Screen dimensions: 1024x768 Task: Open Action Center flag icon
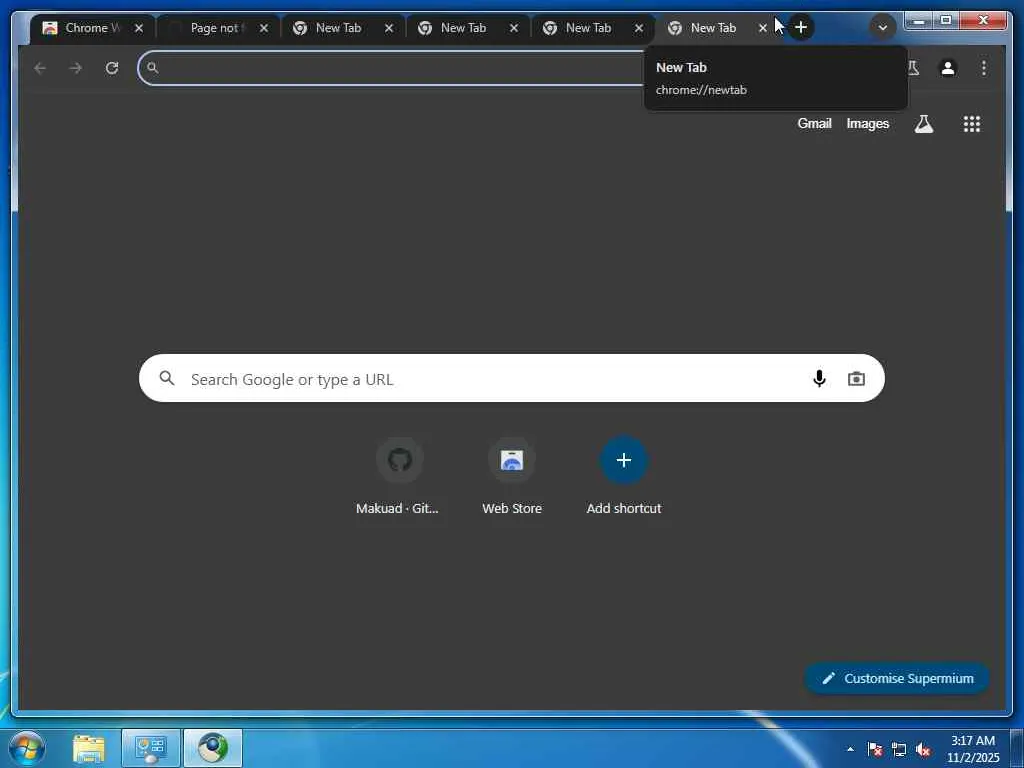coord(874,749)
